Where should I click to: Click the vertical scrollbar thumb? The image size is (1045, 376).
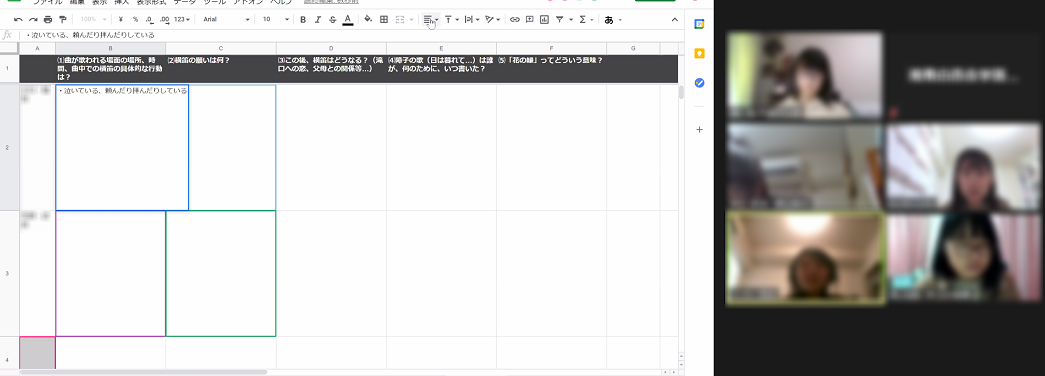[x=681, y=92]
